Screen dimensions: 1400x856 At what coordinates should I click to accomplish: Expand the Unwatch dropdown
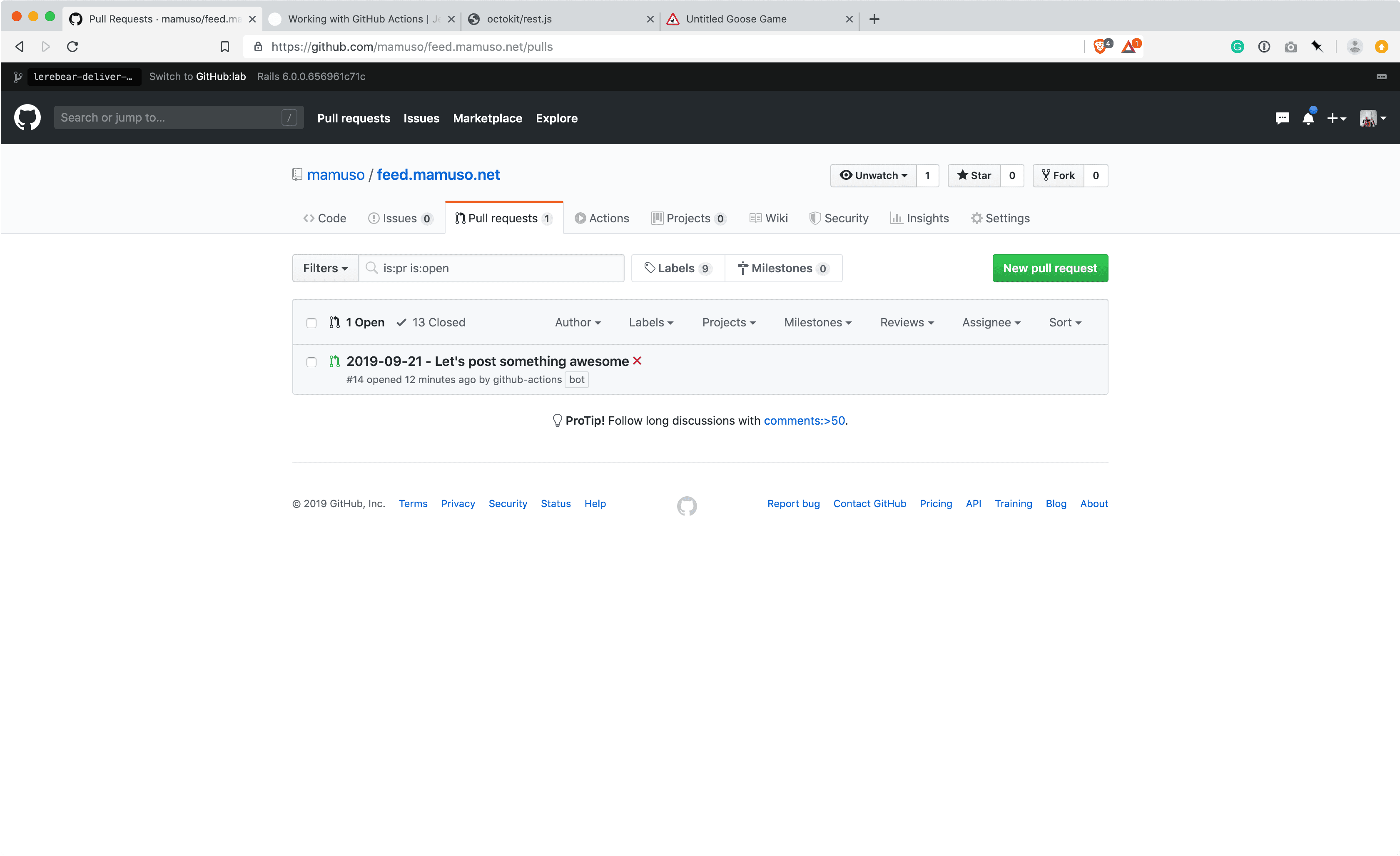point(873,176)
